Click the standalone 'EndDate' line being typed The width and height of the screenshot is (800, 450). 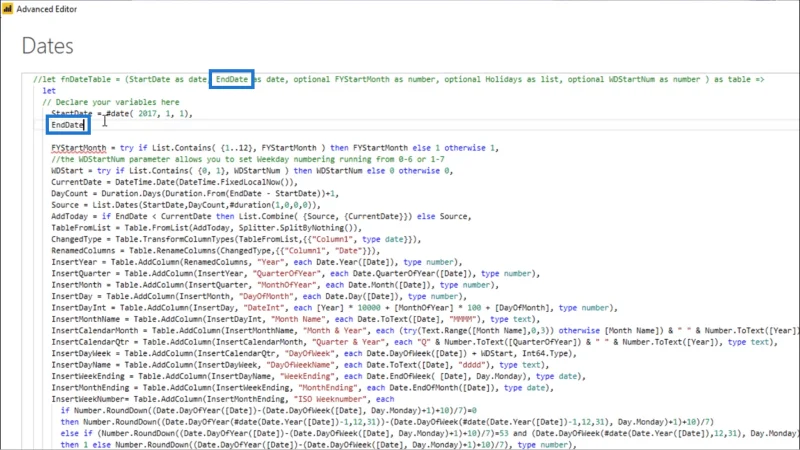click(x=67, y=125)
